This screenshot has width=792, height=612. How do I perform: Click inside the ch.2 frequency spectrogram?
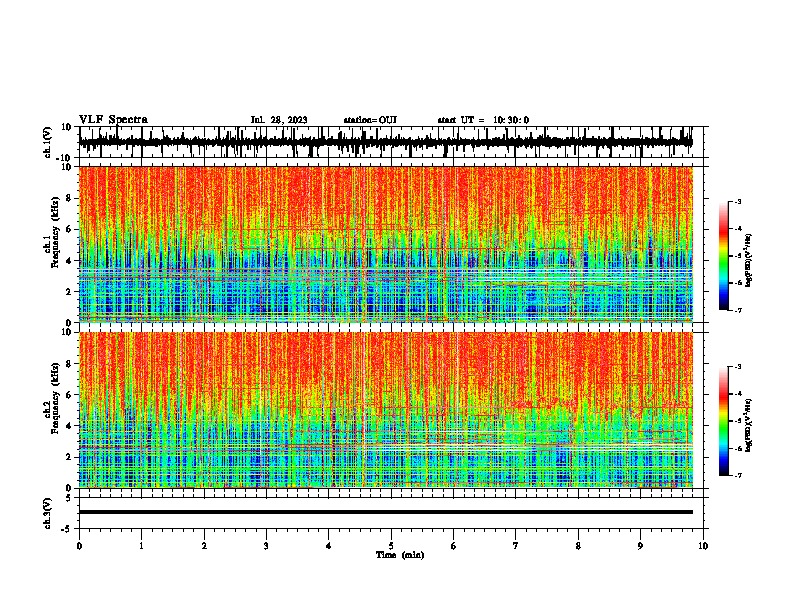(386, 410)
